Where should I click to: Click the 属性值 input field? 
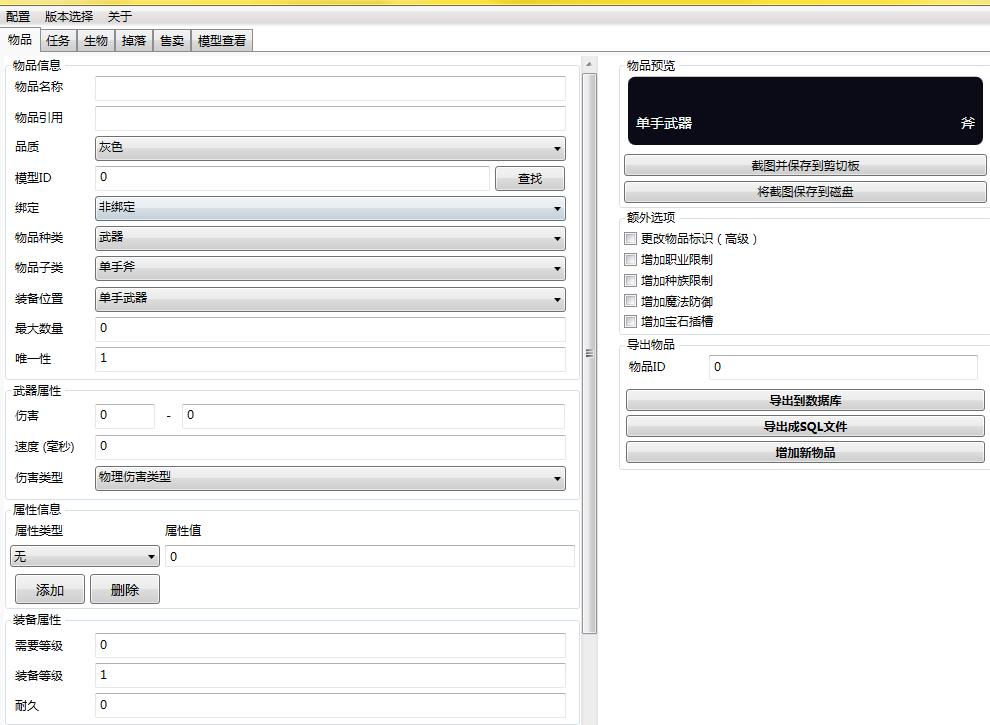pyautogui.click(x=370, y=556)
